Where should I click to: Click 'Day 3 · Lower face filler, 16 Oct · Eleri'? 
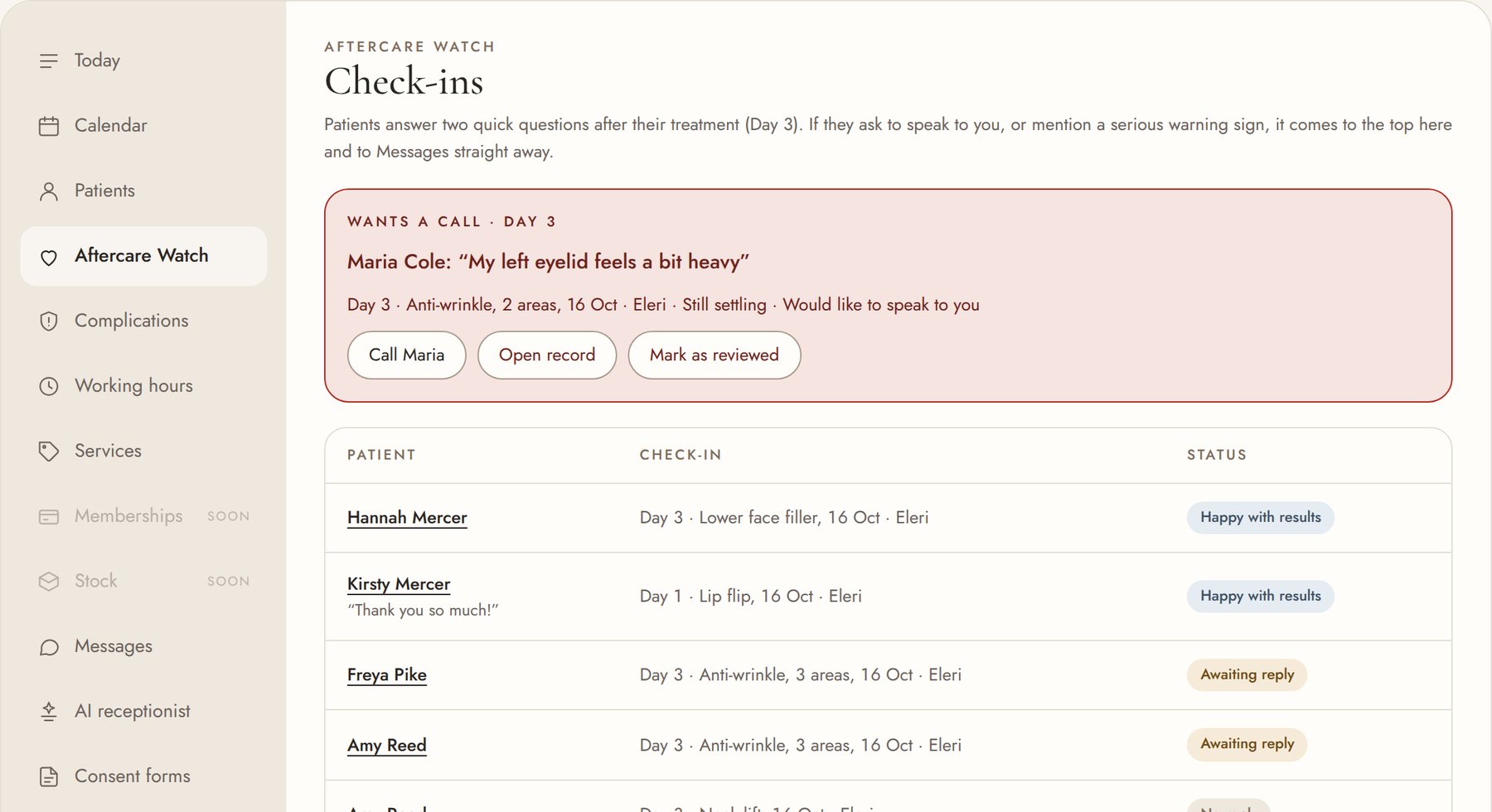point(784,518)
